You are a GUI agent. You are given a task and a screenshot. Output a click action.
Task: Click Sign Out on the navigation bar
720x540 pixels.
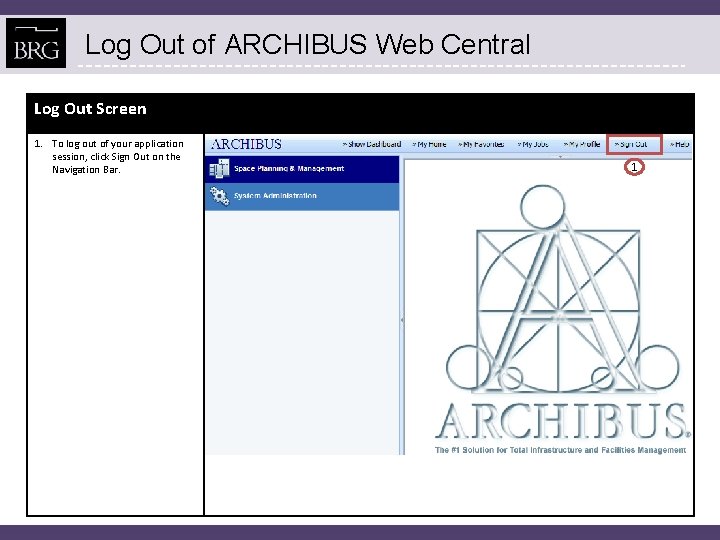631,144
